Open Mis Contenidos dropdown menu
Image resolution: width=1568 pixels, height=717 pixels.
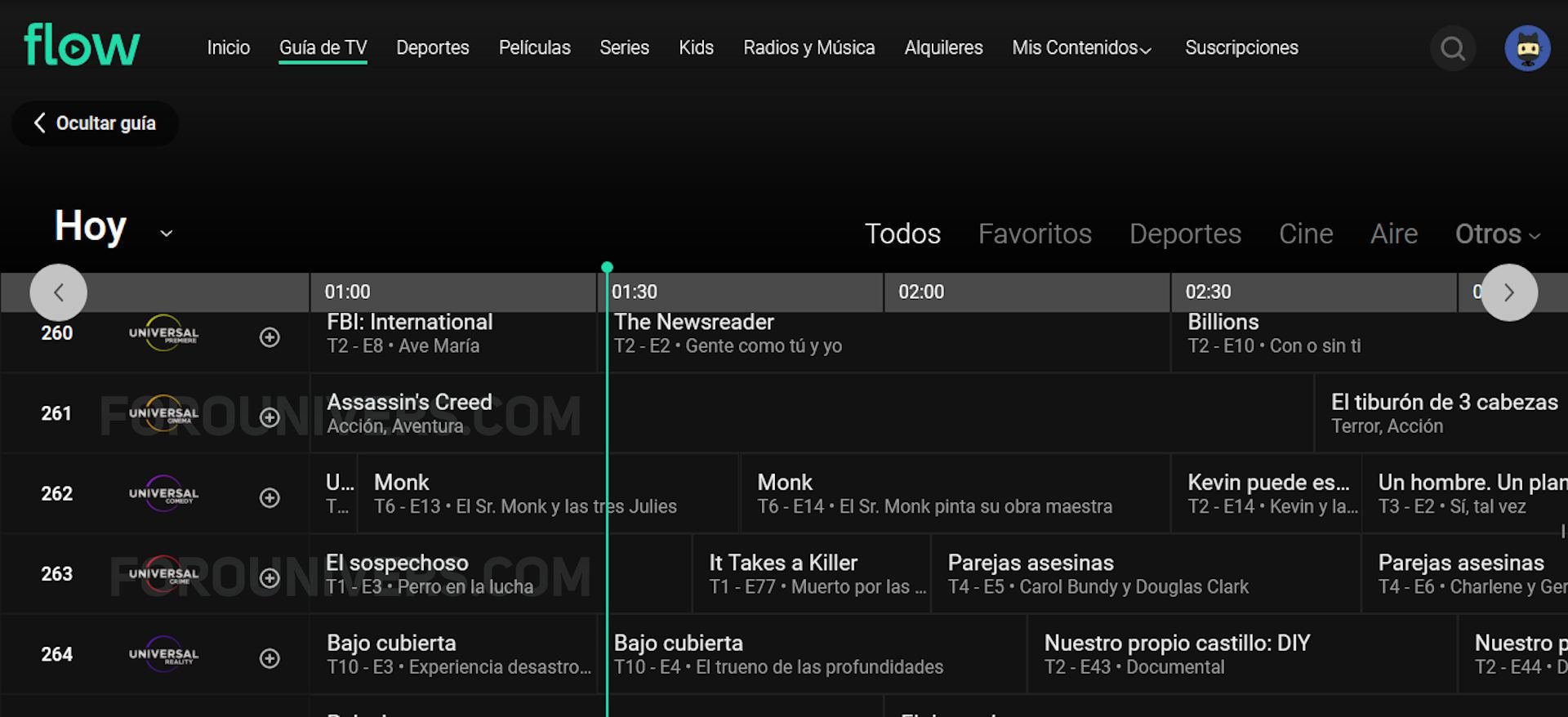(x=1081, y=48)
